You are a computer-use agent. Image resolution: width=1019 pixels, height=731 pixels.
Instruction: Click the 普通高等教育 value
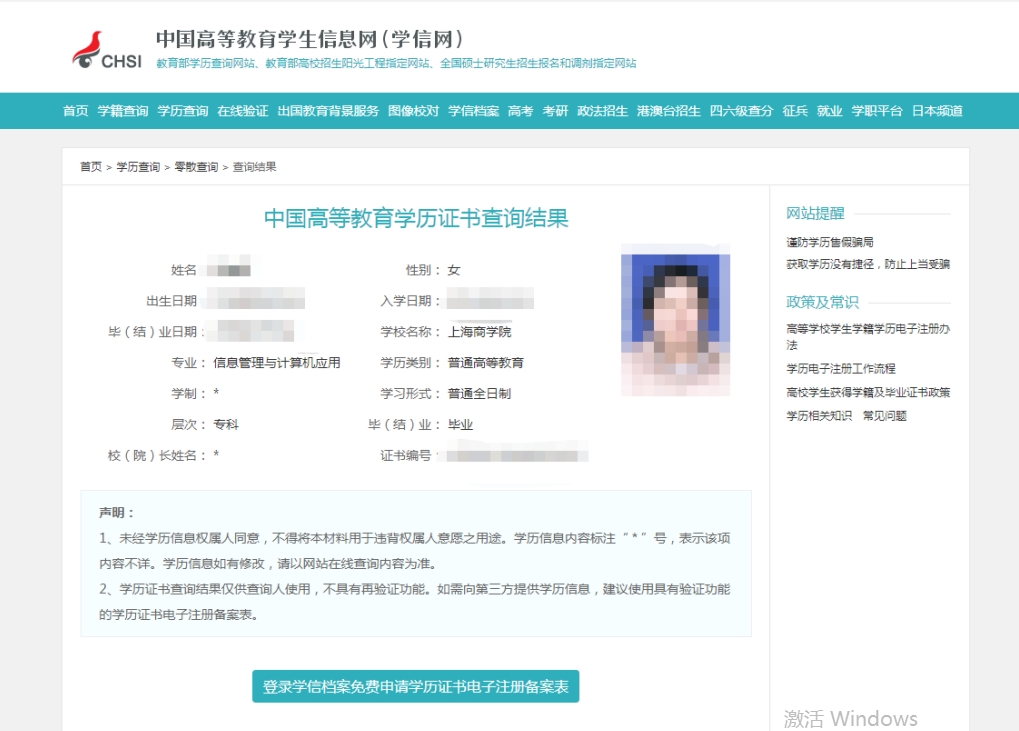click(485, 363)
